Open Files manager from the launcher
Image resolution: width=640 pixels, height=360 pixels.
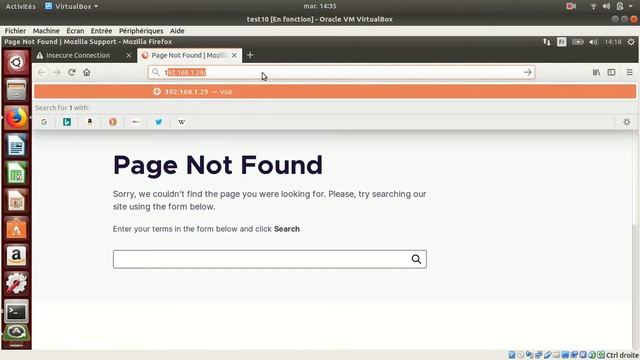click(16, 90)
